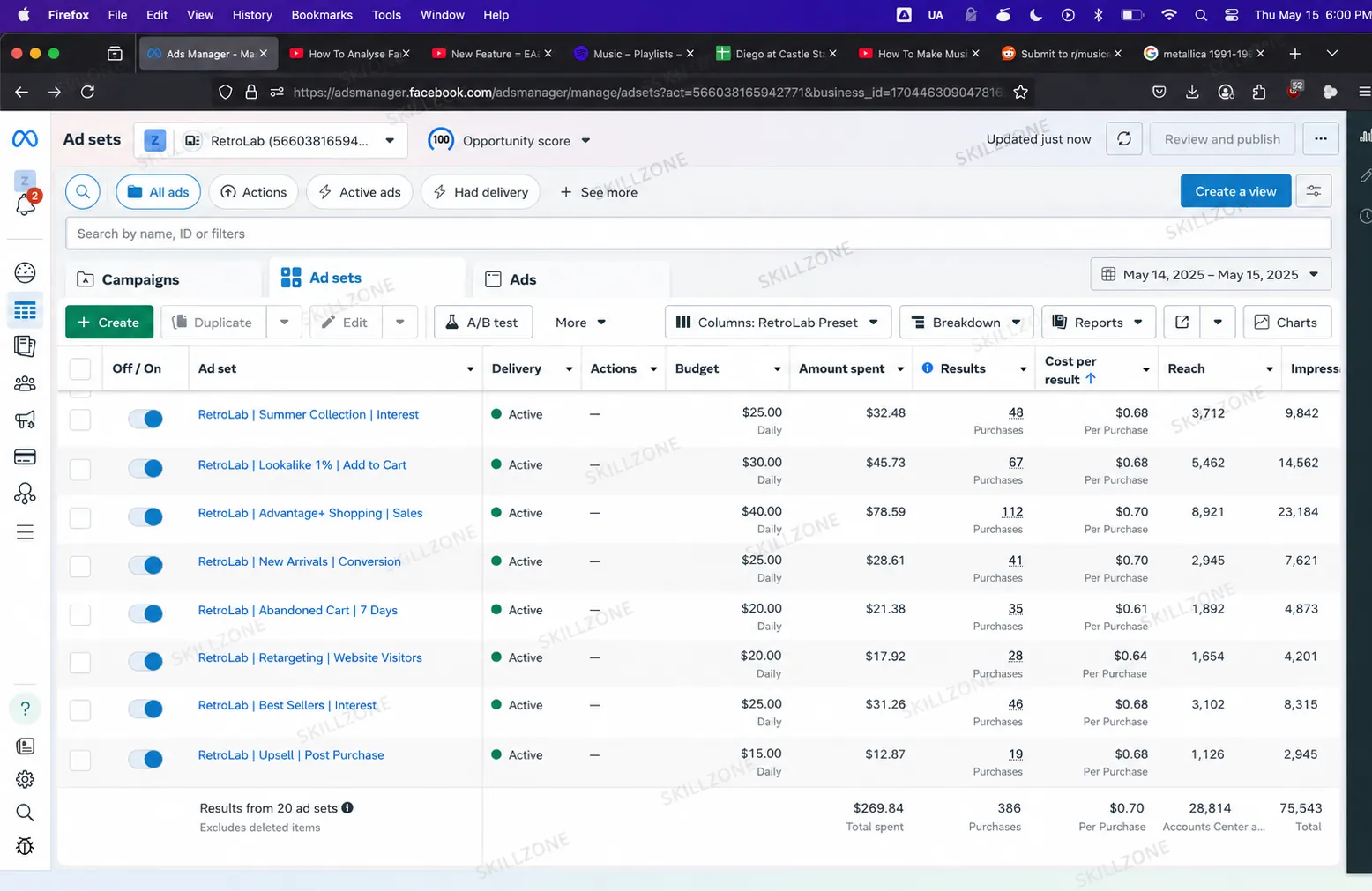Image resolution: width=1372 pixels, height=891 pixels.
Task: Toggle off the Upsell | Post Purchase ad set
Action: [x=145, y=759]
